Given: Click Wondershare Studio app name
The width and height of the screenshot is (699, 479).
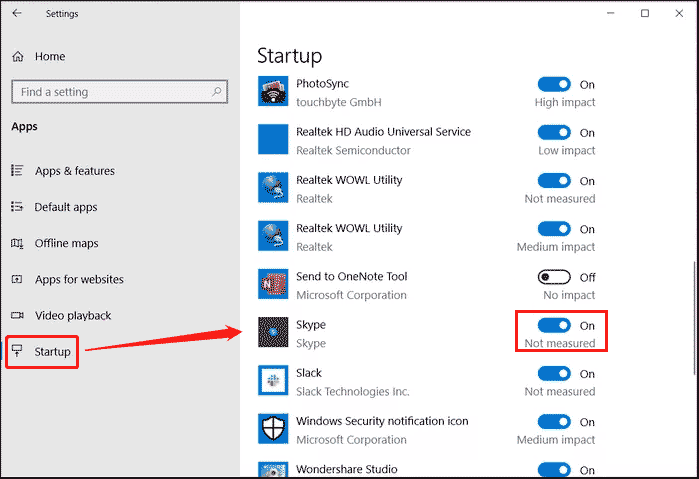Looking at the screenshot, I should 347,469.
